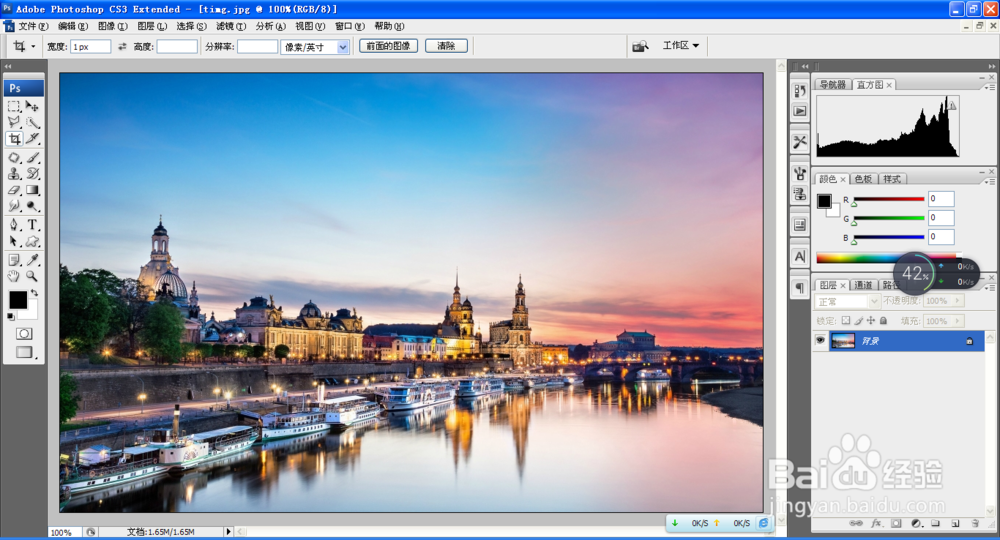Select the Gradient tool
The width and height of the screenshot is (1000, 540).
click(x=33, y=190)
